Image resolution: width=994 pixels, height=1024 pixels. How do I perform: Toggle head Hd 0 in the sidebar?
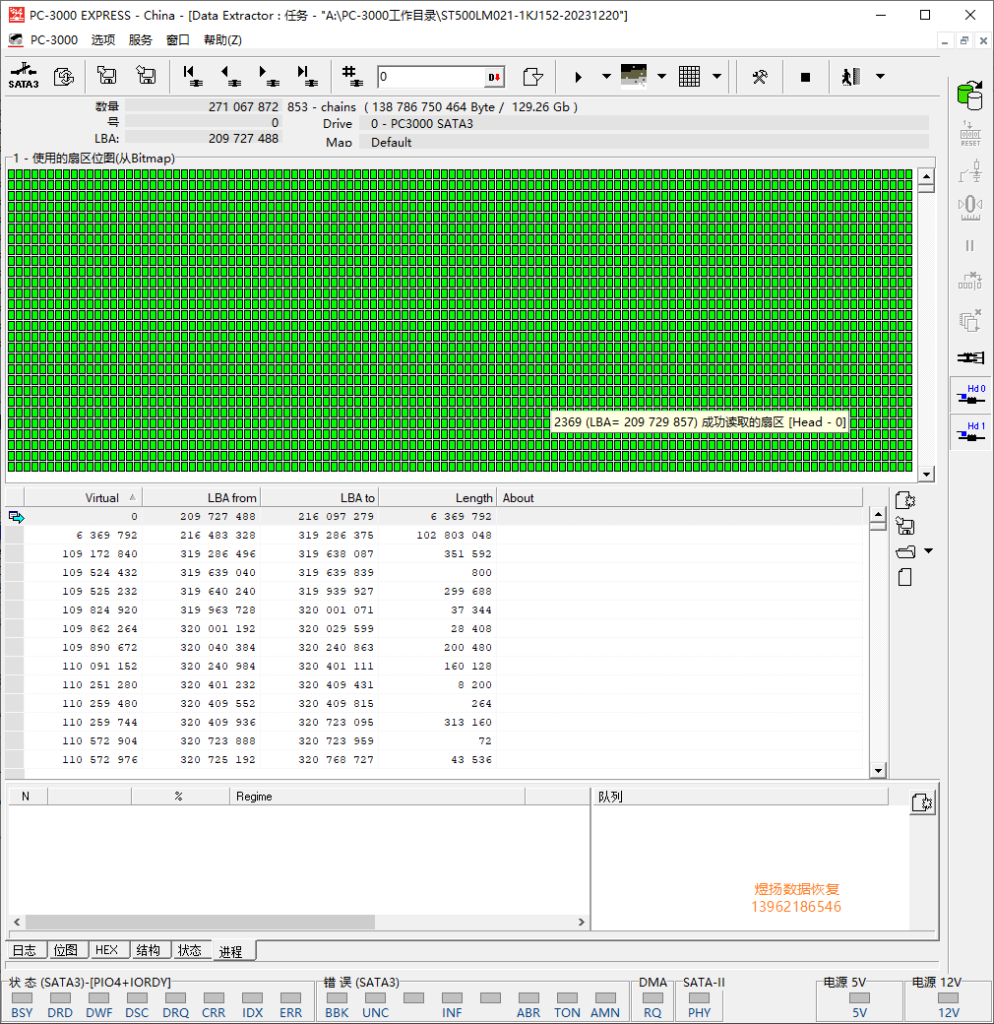click(x=970, y=395)
